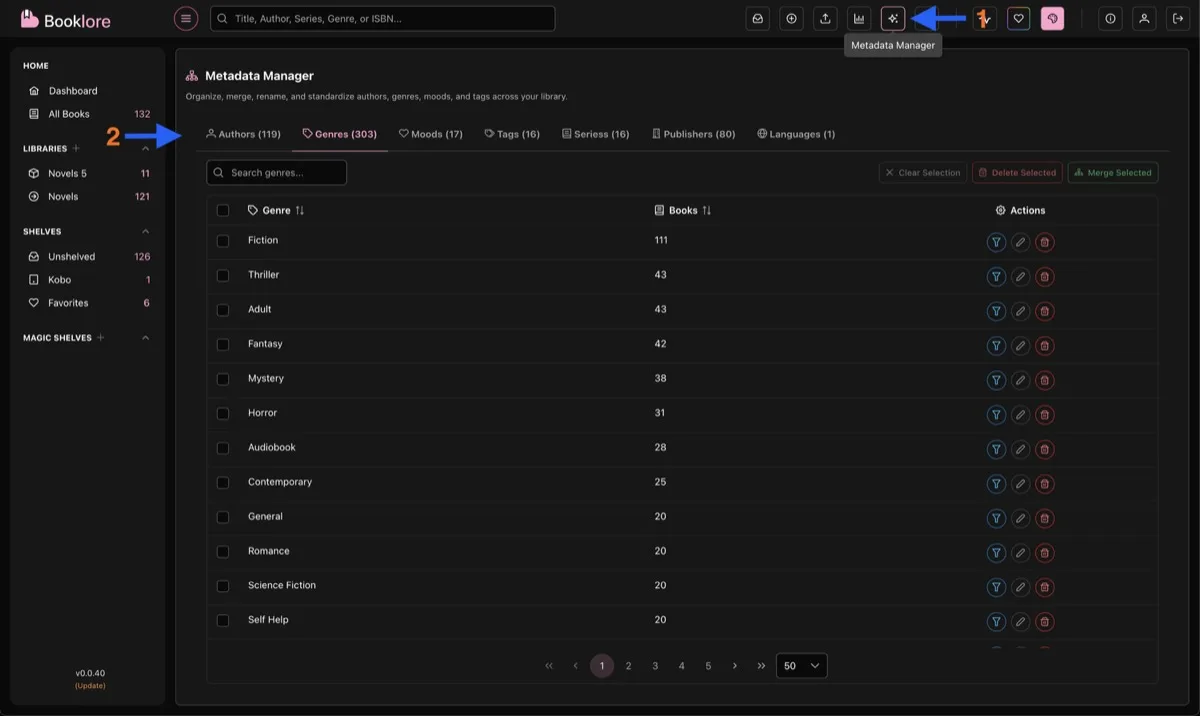Viewport: 1200px width, 716px height.
Task: Edit the Science Fiction genre pencil icon
Action: tap(1020, 587)
